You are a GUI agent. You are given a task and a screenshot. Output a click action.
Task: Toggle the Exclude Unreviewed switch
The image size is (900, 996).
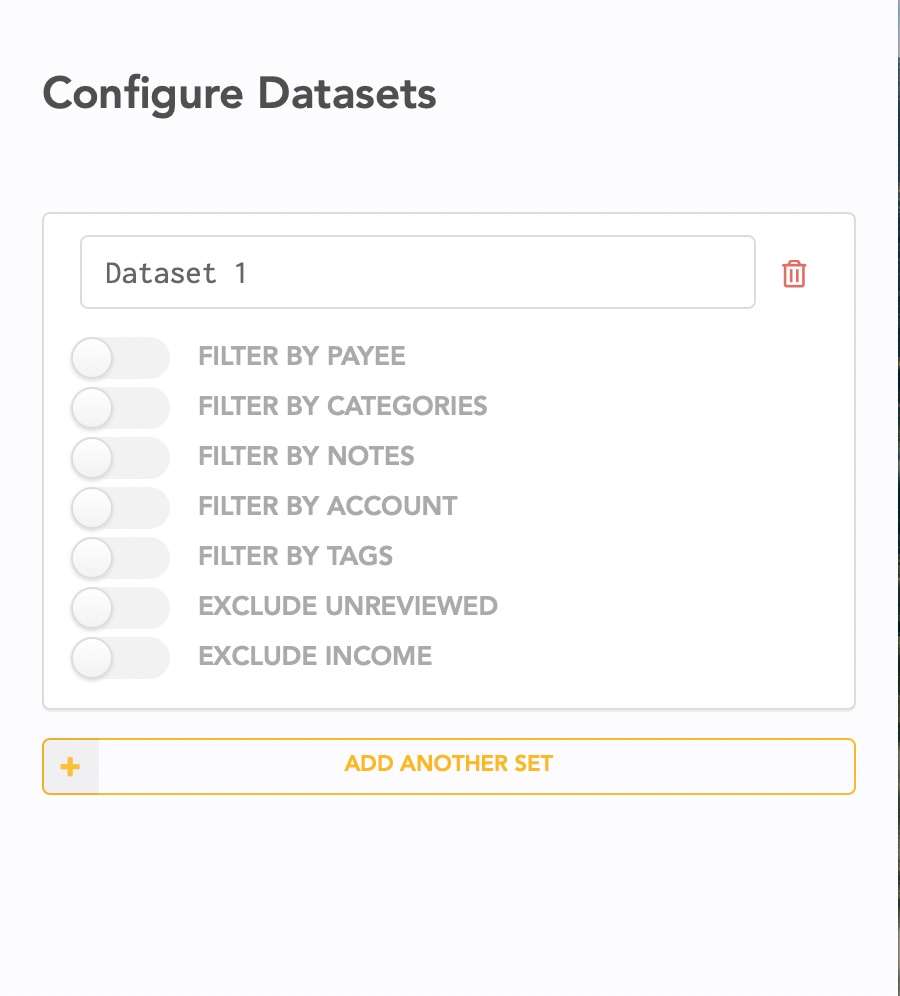click(120, 608)
